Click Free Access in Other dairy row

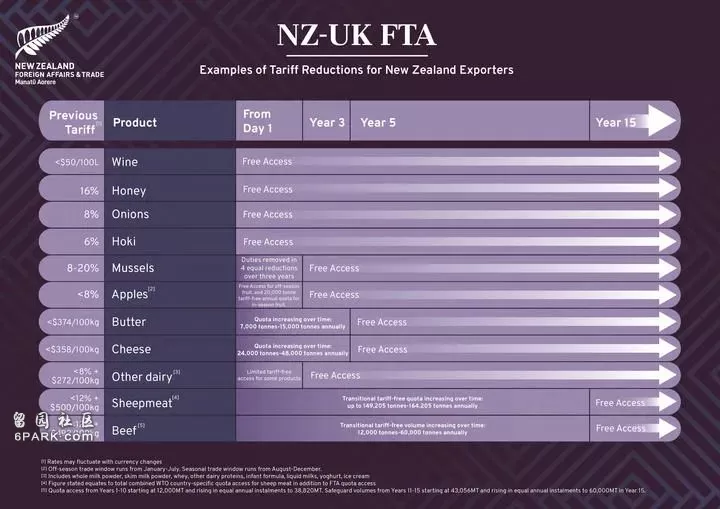click(x=335, y=375)
